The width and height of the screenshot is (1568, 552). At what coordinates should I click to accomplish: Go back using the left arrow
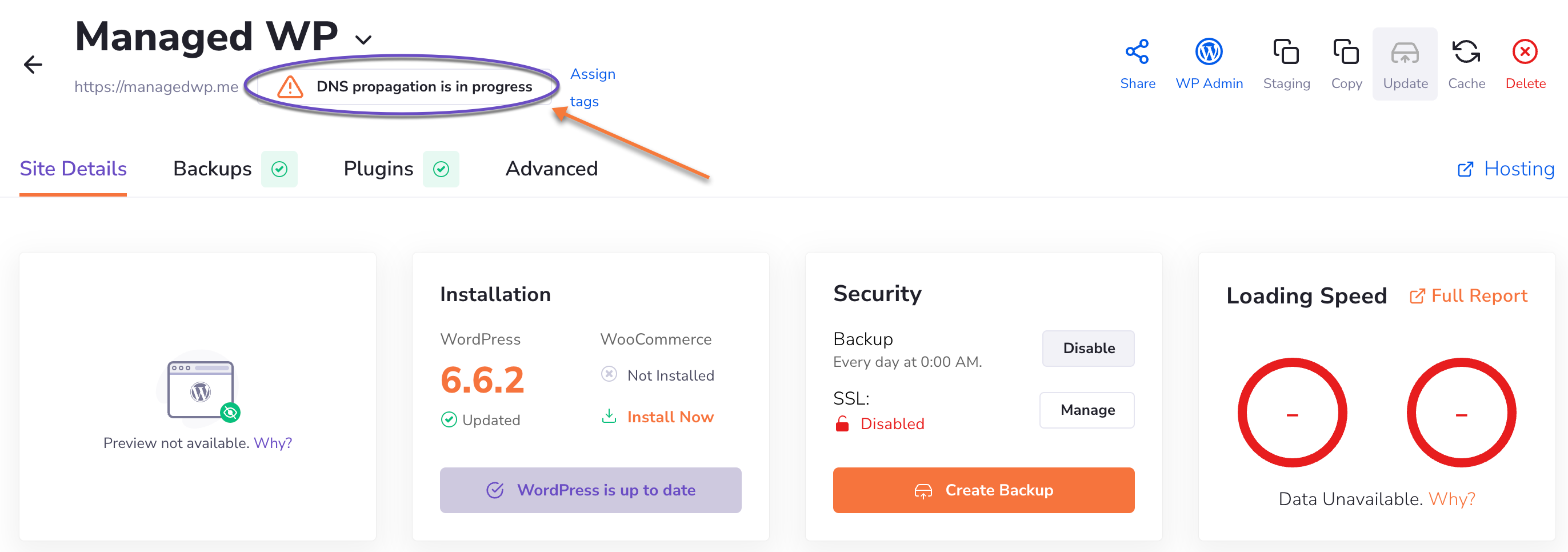point(33,65)
